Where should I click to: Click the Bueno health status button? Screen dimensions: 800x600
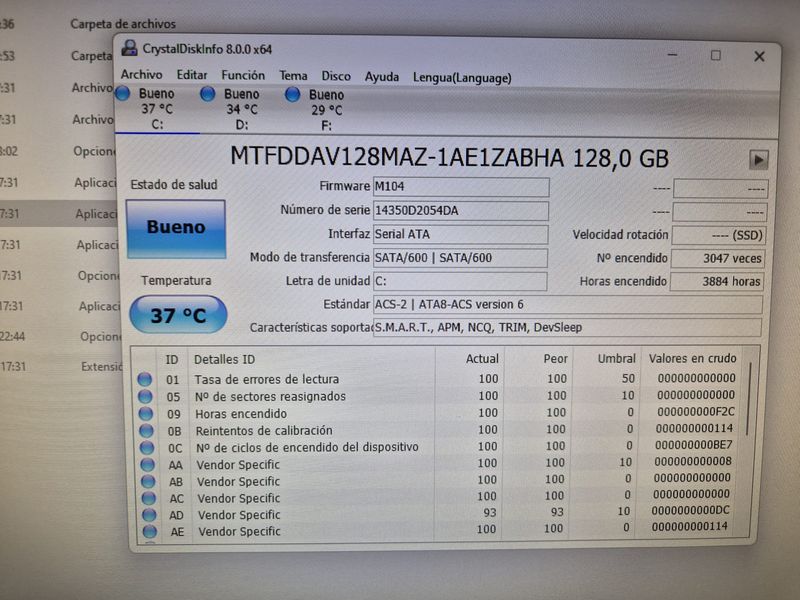(176, 228)
